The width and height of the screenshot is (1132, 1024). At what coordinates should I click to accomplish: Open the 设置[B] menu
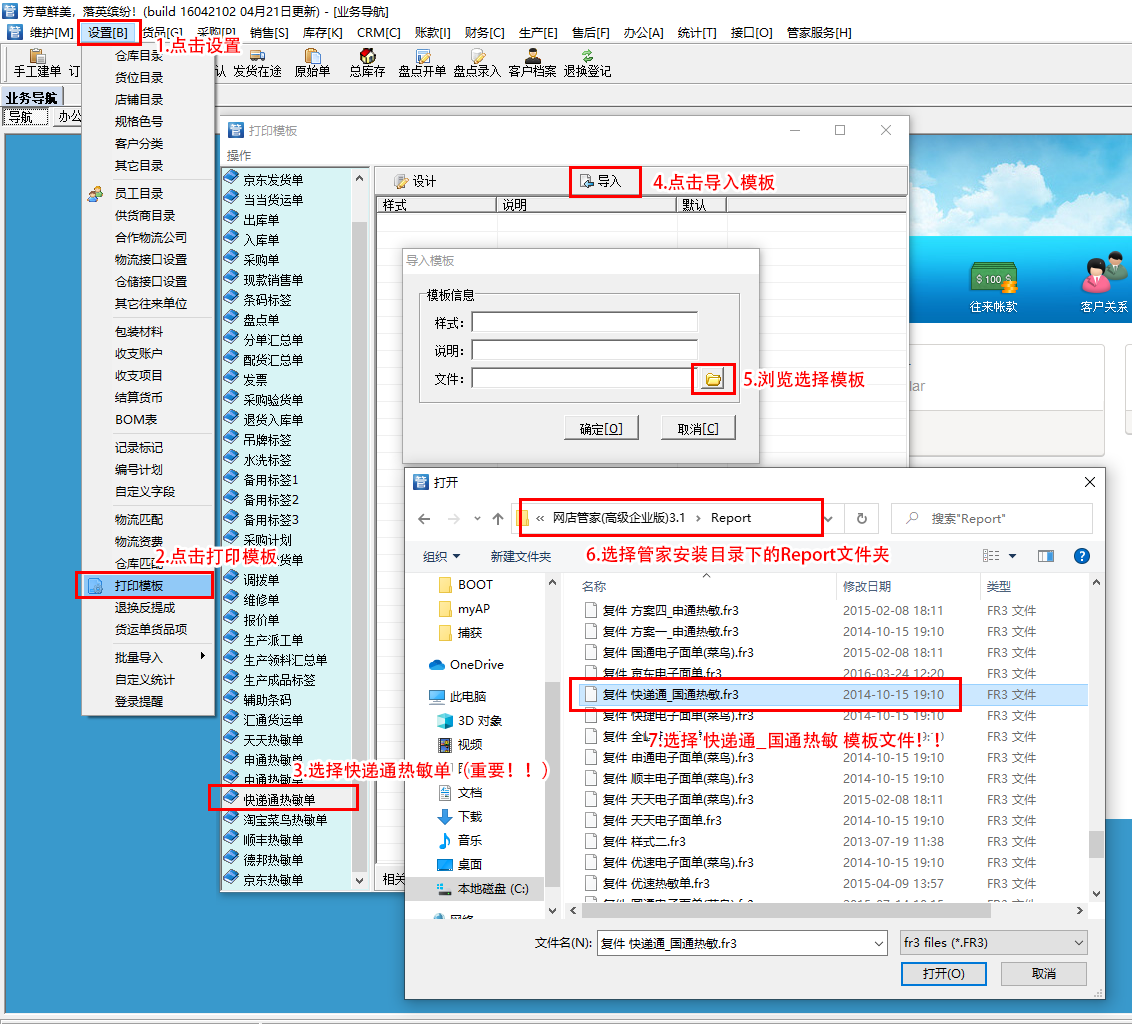[x=108, y=32]
